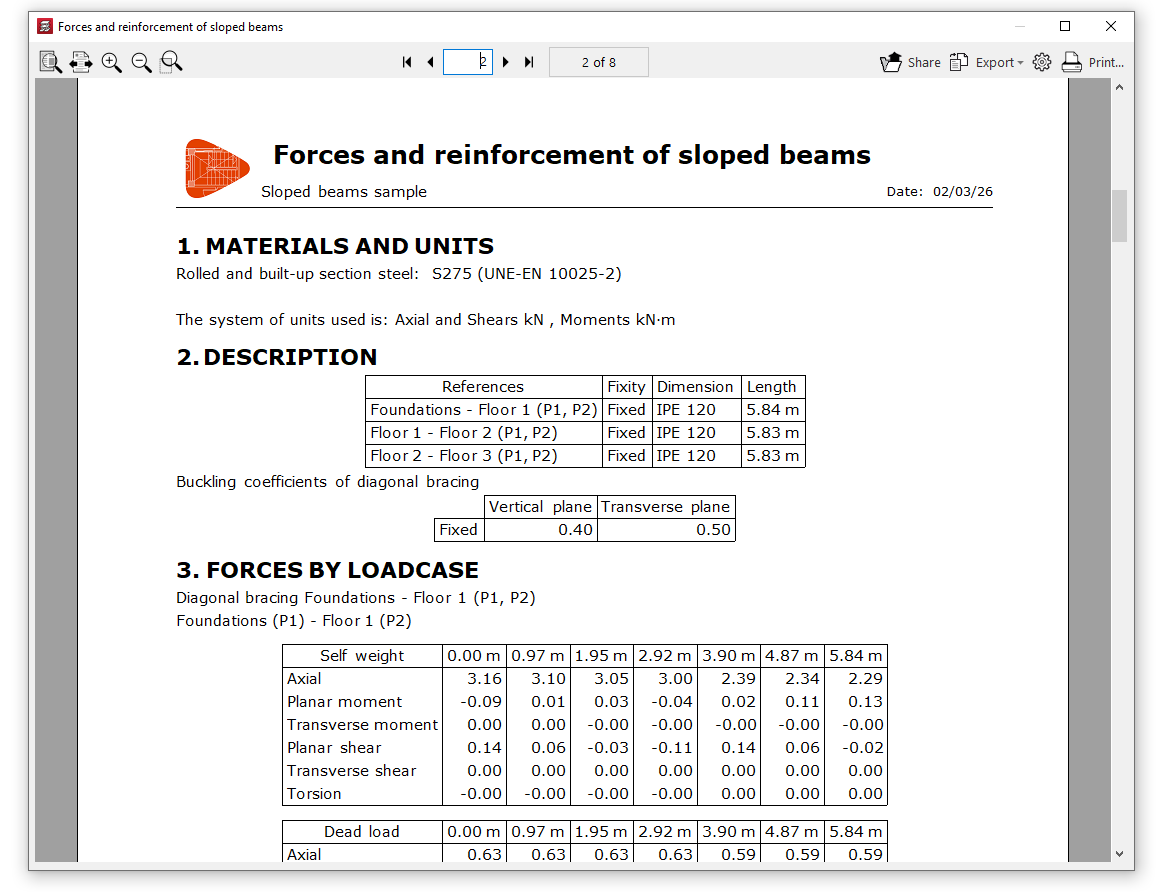The image size is (1170, 892).
Task: Zoom out with the minus magnifier
Action: 141,62
